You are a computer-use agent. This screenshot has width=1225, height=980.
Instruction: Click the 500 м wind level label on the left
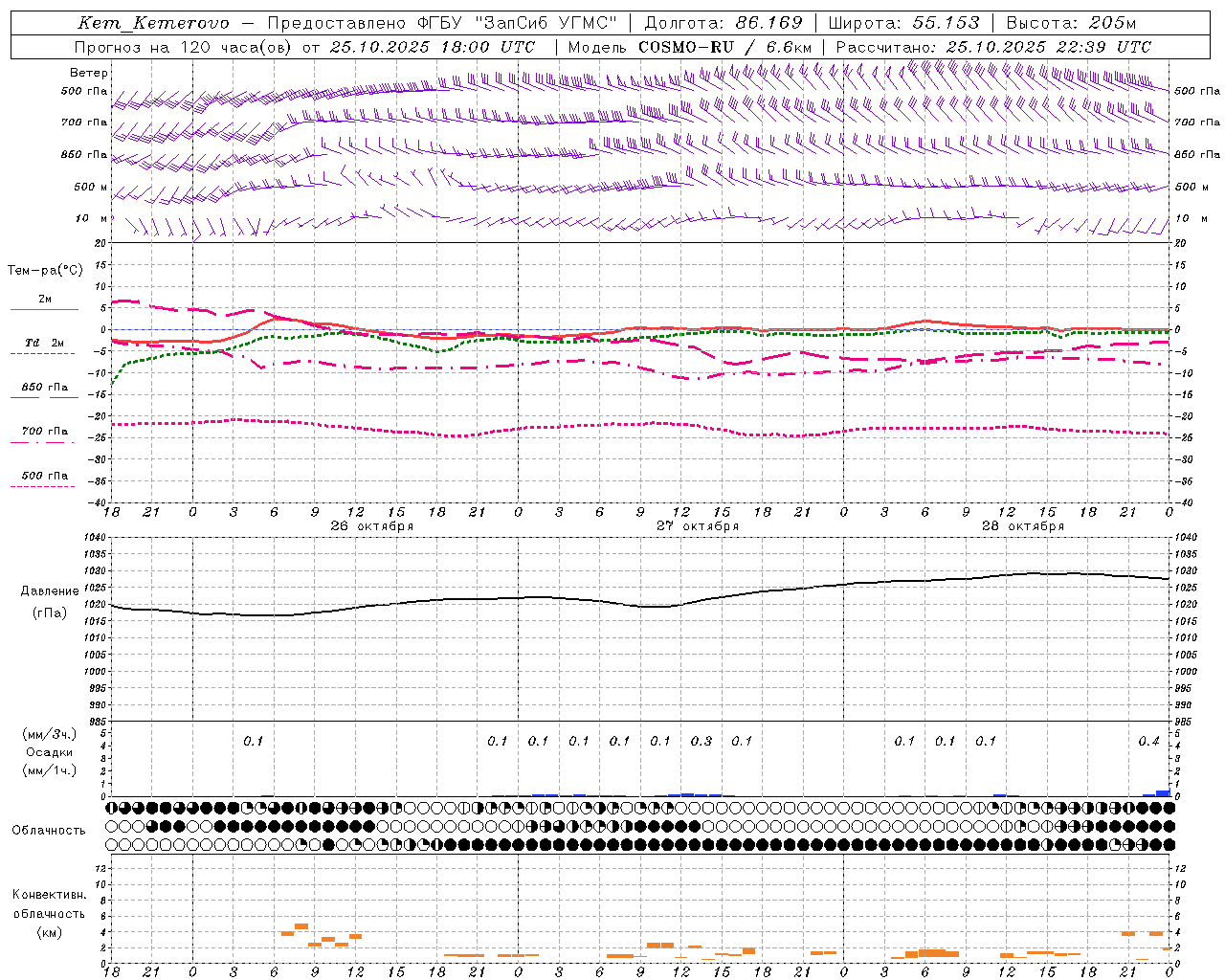[92, 187]
